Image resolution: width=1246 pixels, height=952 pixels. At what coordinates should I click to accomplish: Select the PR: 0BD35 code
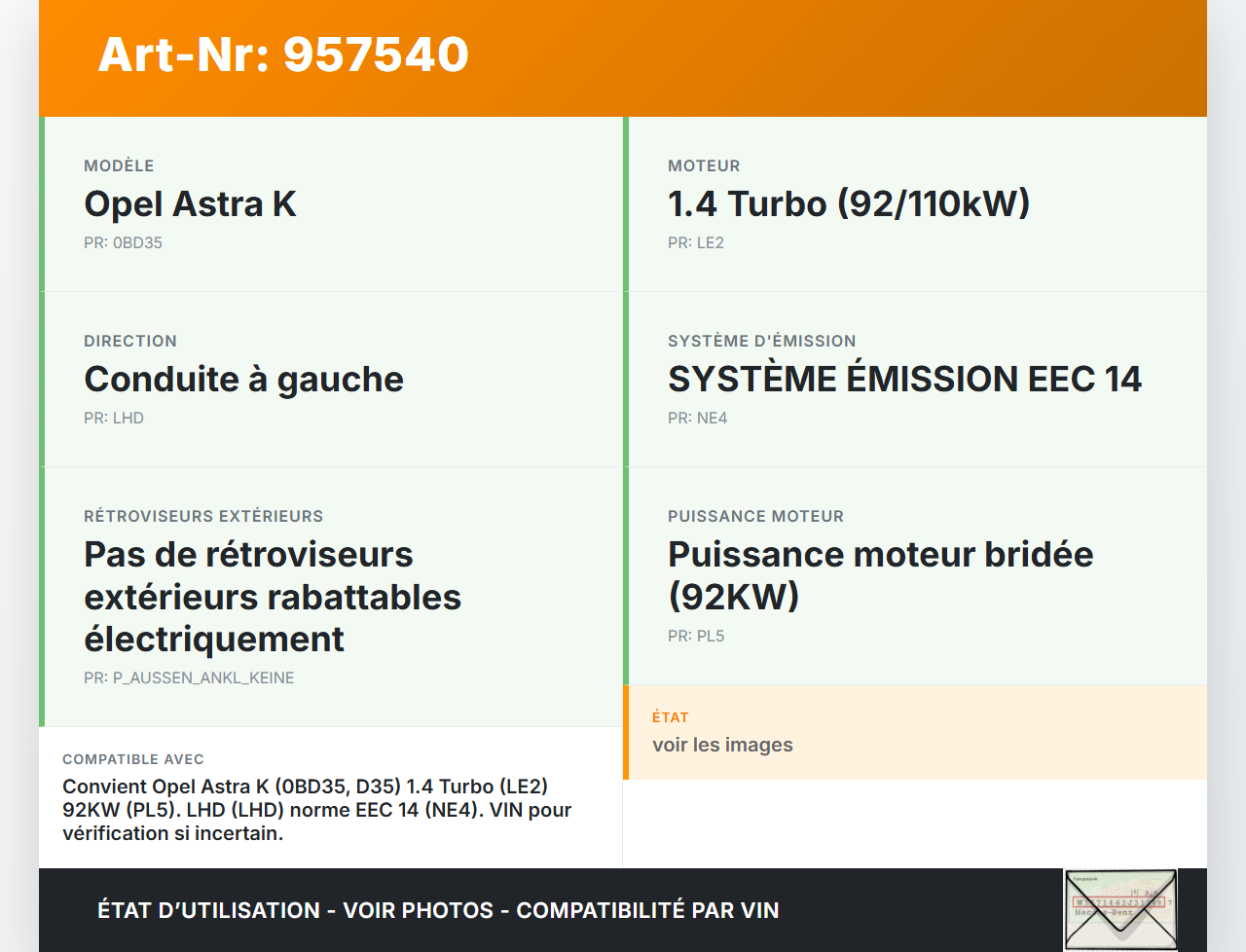tap(123, 242)
